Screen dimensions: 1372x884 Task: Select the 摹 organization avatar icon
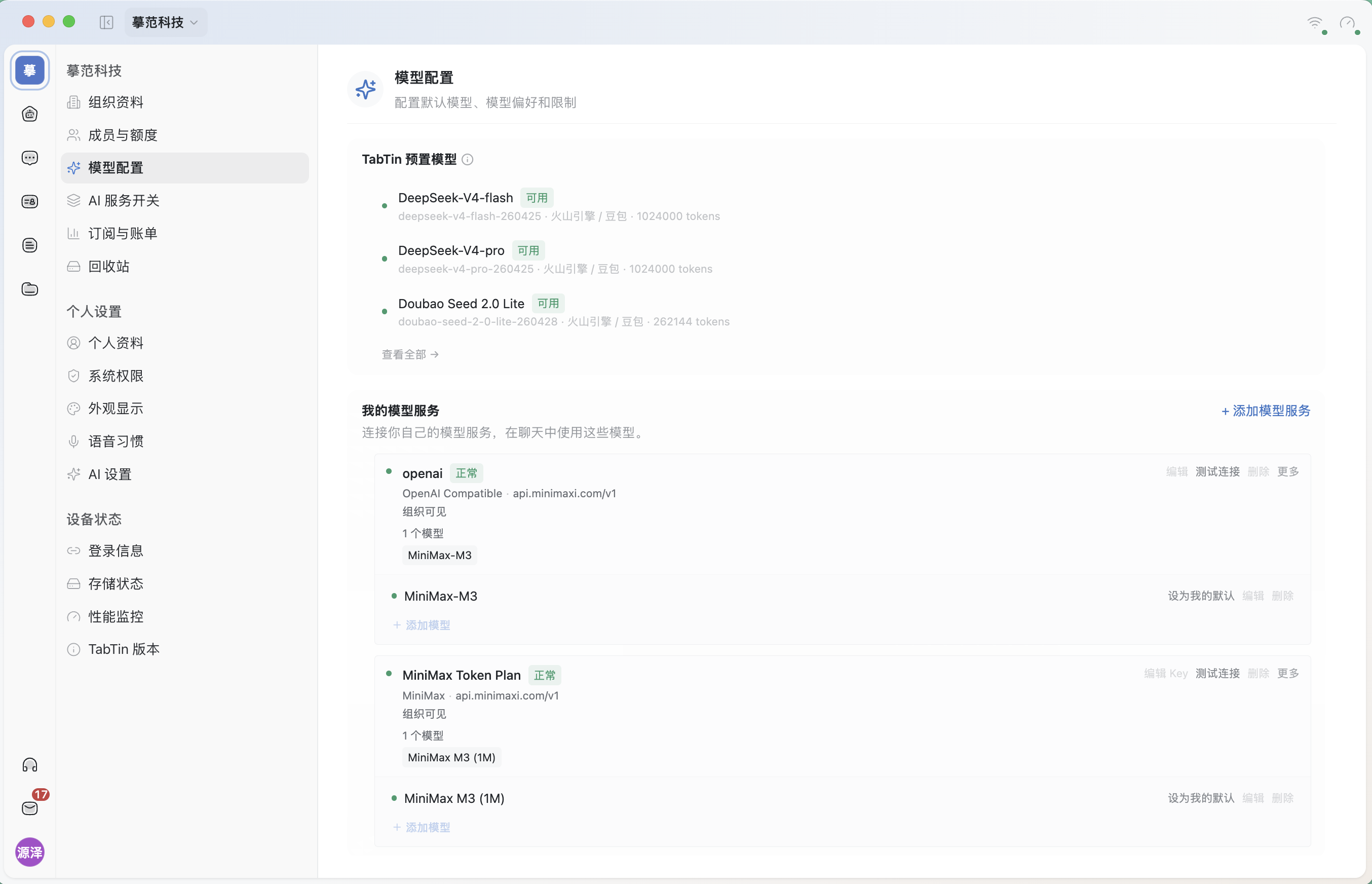click(x=30, y=70)
